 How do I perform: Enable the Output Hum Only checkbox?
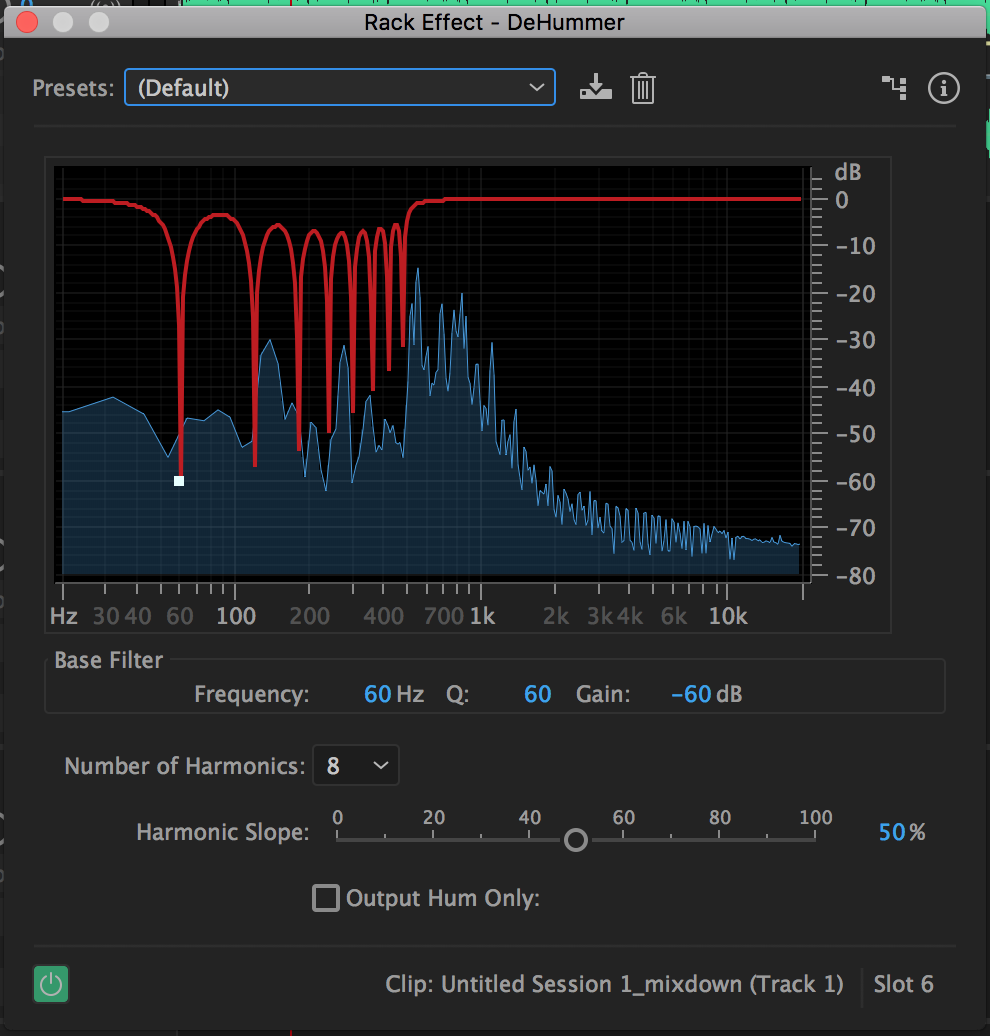coord(326,898)
